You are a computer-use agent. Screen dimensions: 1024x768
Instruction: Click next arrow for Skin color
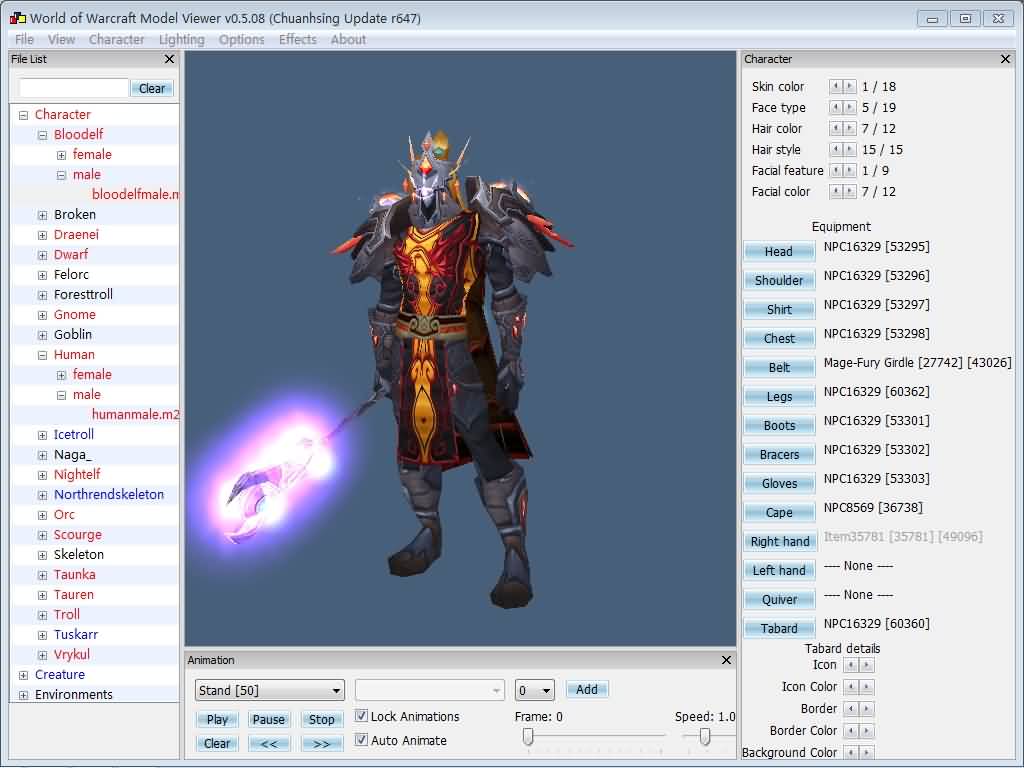tap(850, 86)
